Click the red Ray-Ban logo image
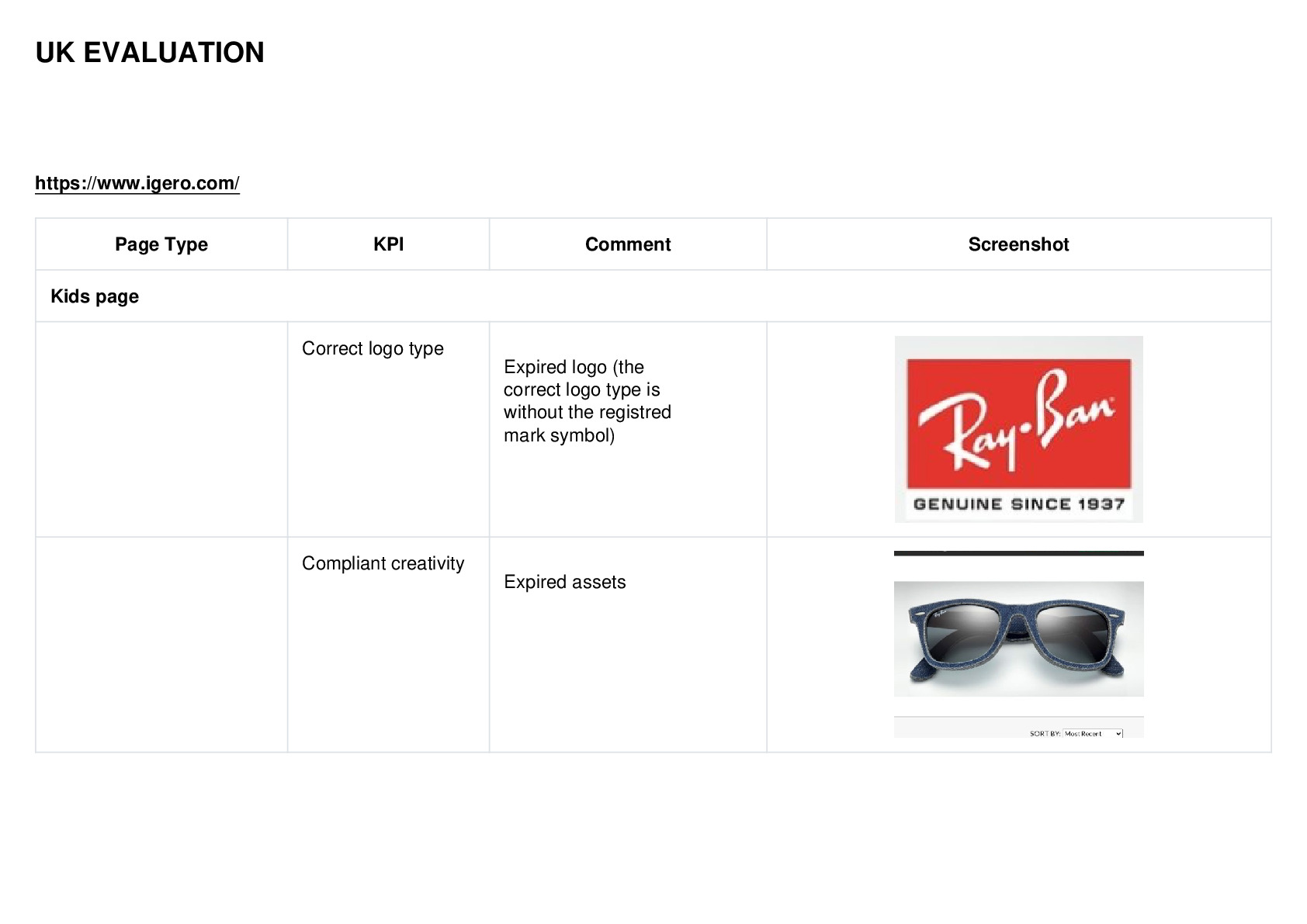Viewport: 1307px width, 924px height. [x=1018, y=424]
